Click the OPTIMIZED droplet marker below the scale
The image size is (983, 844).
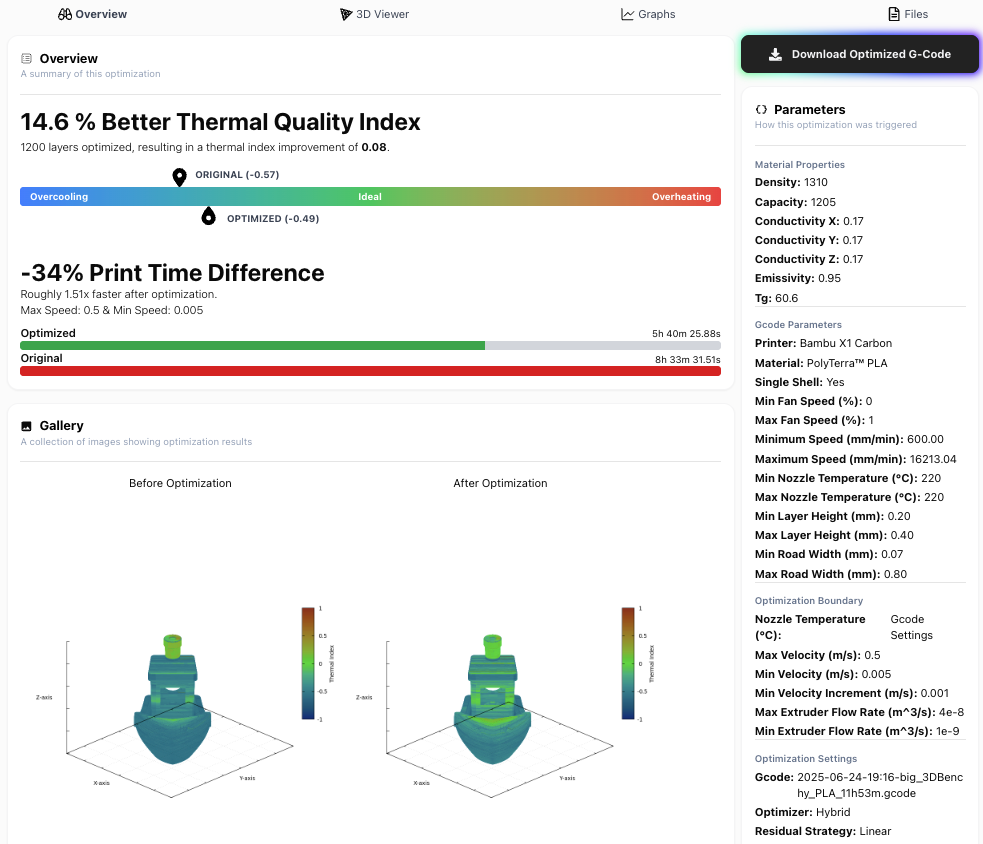coord(208,215)
